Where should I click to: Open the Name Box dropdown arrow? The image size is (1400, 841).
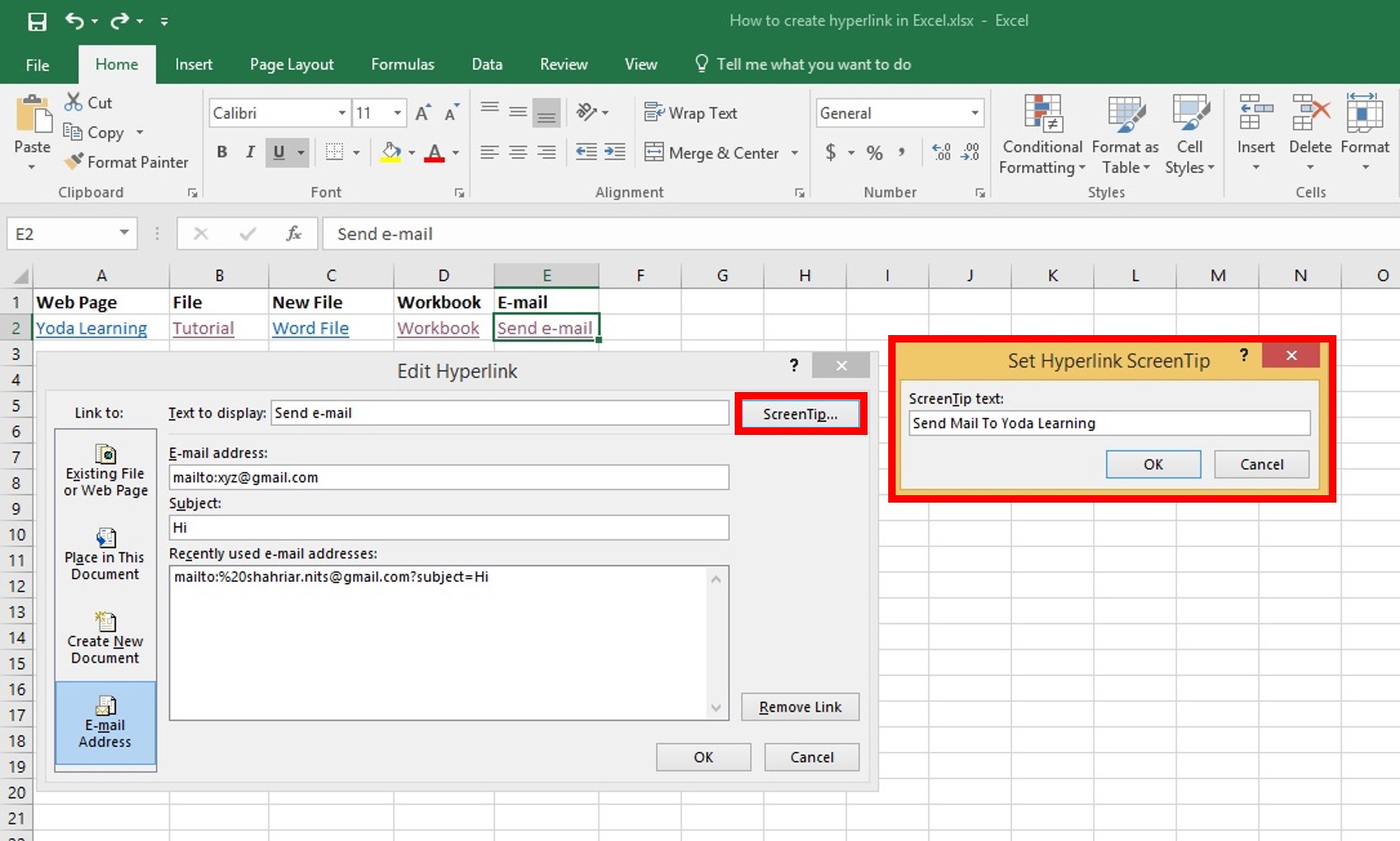[x=124, y=233]
